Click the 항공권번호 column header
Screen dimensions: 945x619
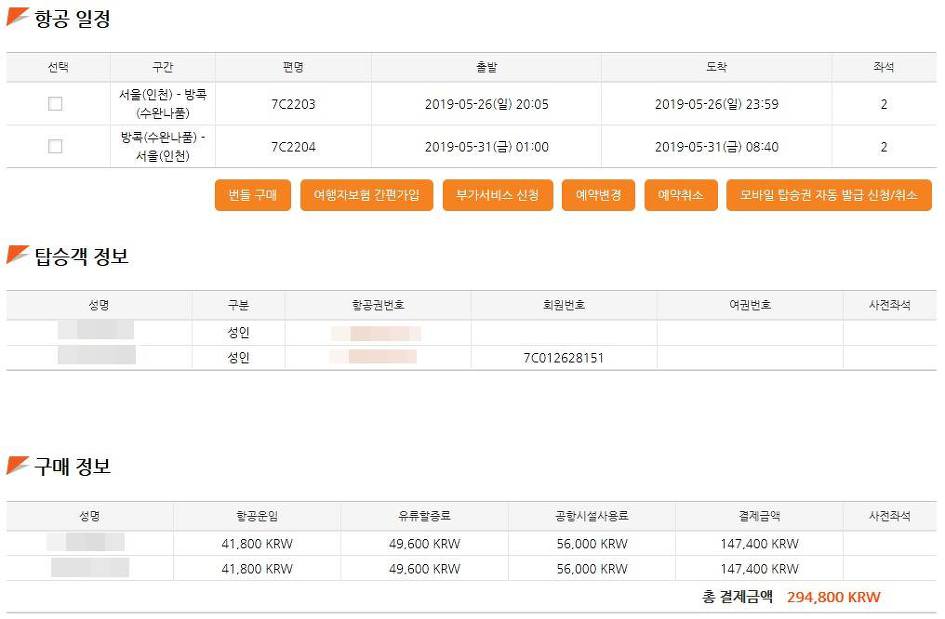click(x=378, y=305)
